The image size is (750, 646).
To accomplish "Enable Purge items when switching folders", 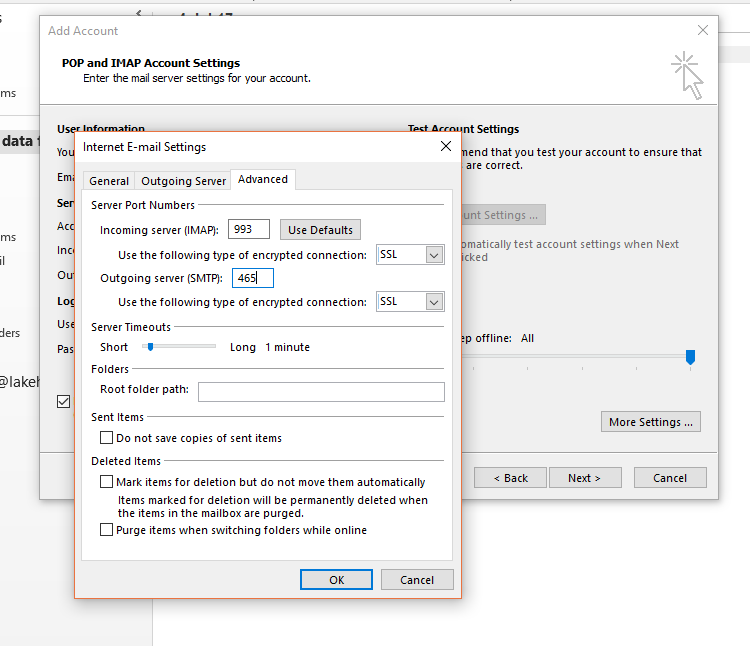I will tap(107, 530).
